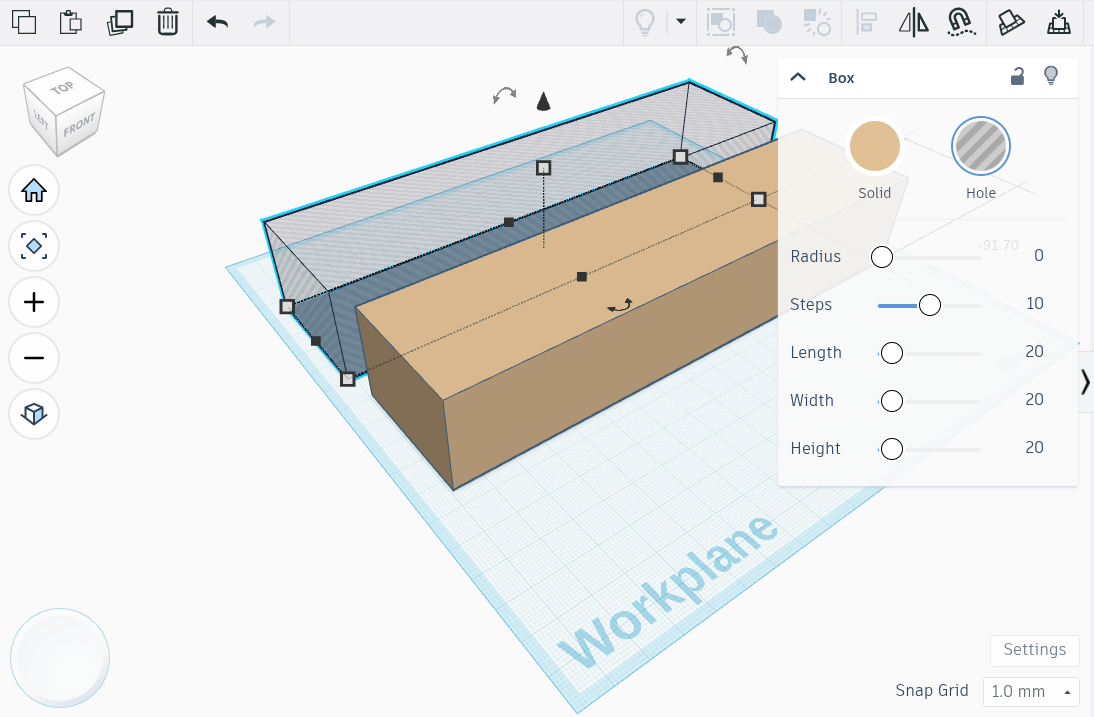The image size is (1094, 717).
Task: Click the Mirror tool icon
Action: point(913,22)
